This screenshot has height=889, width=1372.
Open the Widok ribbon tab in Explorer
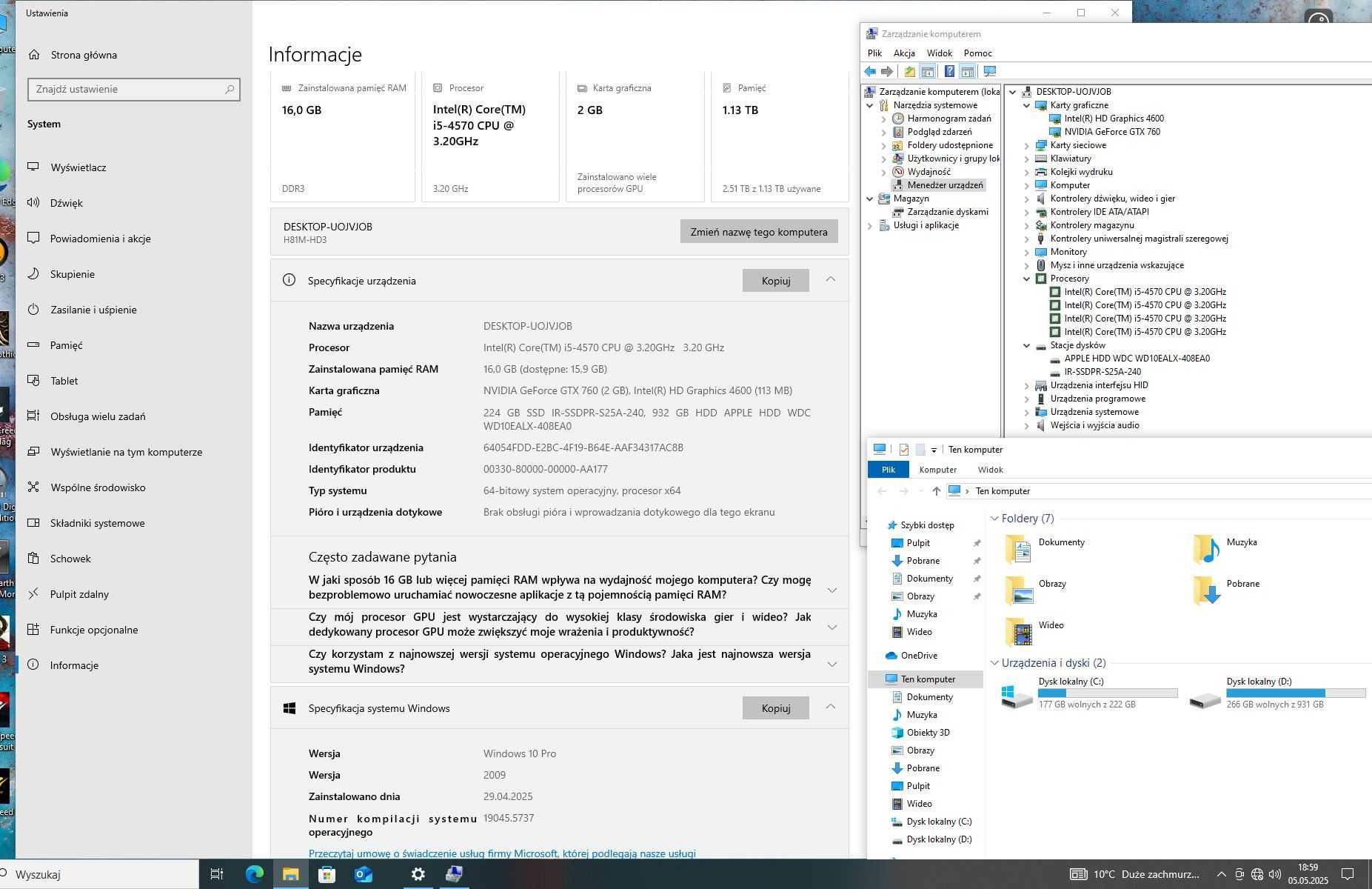990,470
